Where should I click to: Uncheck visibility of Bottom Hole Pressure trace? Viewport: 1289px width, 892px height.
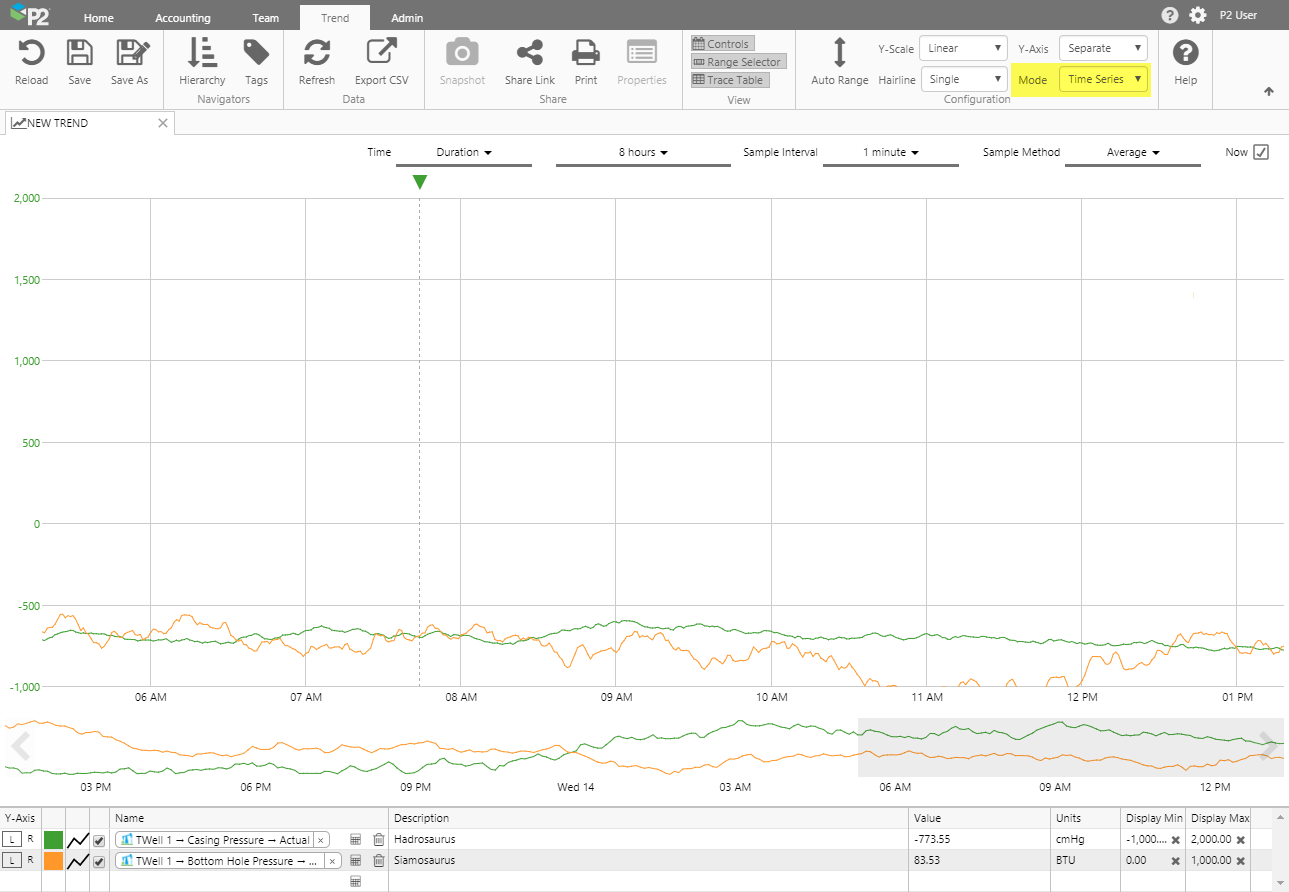[99, 861]
